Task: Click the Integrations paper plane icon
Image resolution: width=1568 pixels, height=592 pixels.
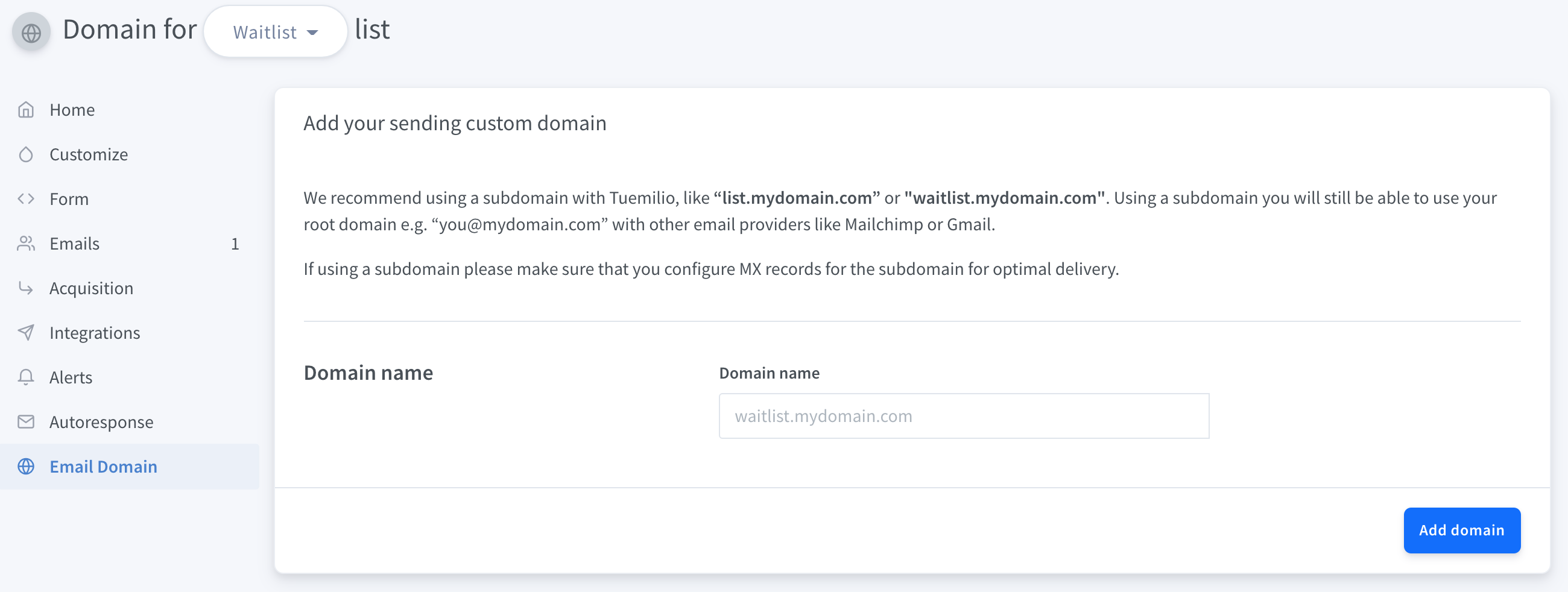Action: [25, 332]
